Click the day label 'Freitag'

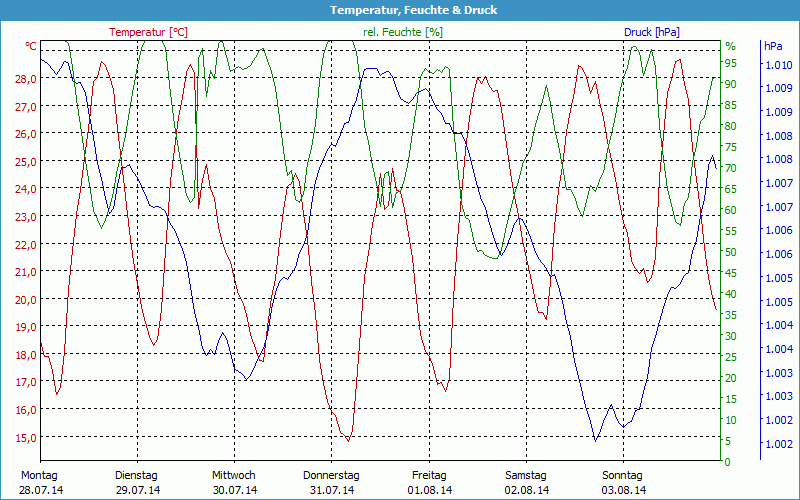tap(429, 476)
